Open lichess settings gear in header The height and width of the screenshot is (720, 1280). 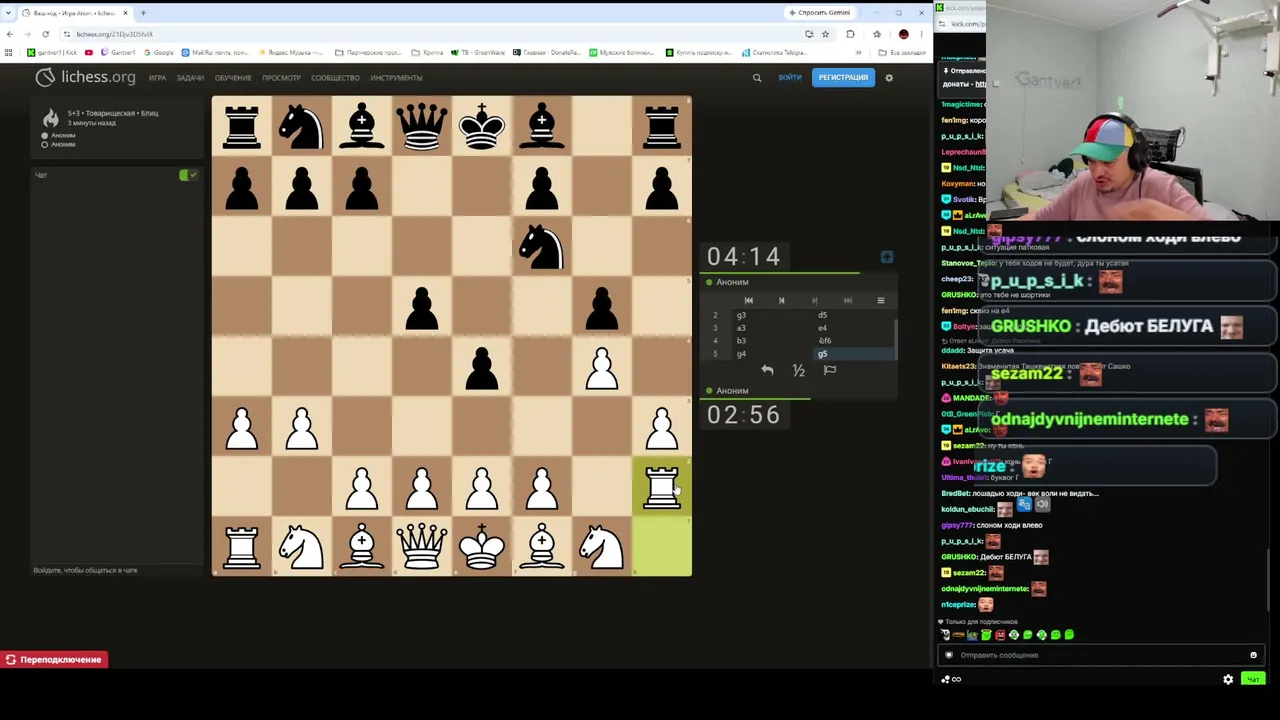pyautogui.click(x=889, y=78)
